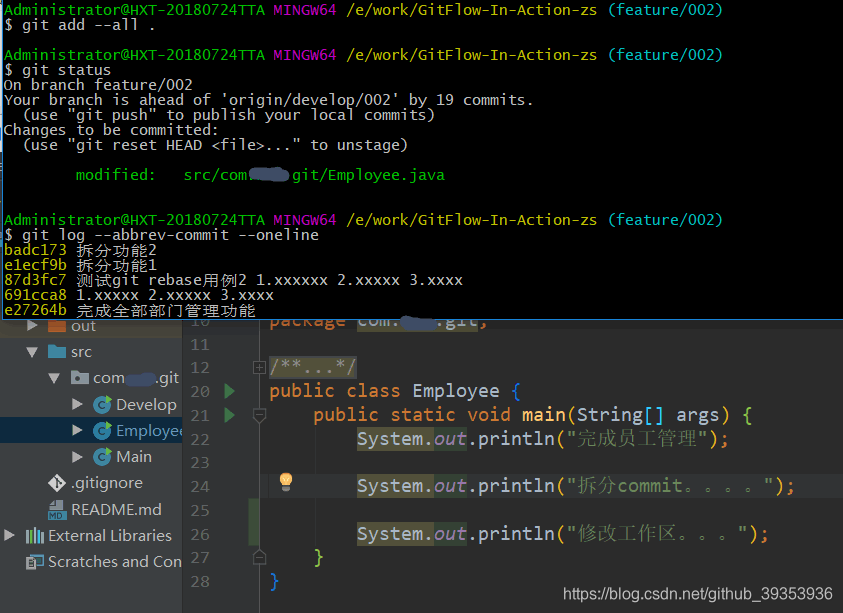The image size is (843, 613).
Task: Run class Employee with gutter arrow at line 20
Action: click(230, 391)
